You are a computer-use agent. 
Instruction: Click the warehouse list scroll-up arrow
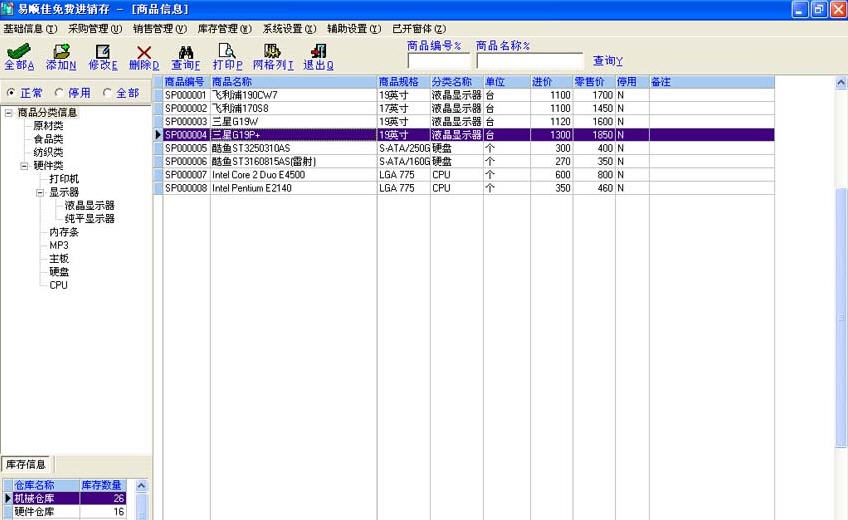141,485
